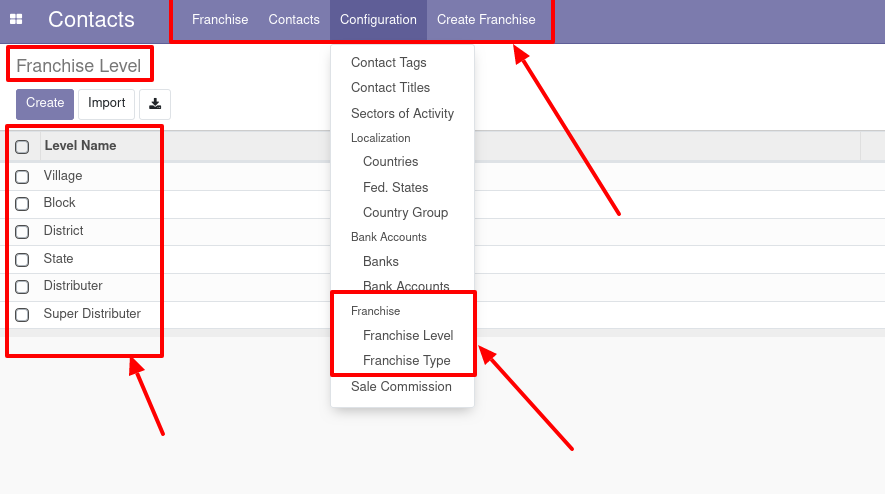Toggle the select-all header checkbox
Screen dimensions: 885x494
[22, 146]
